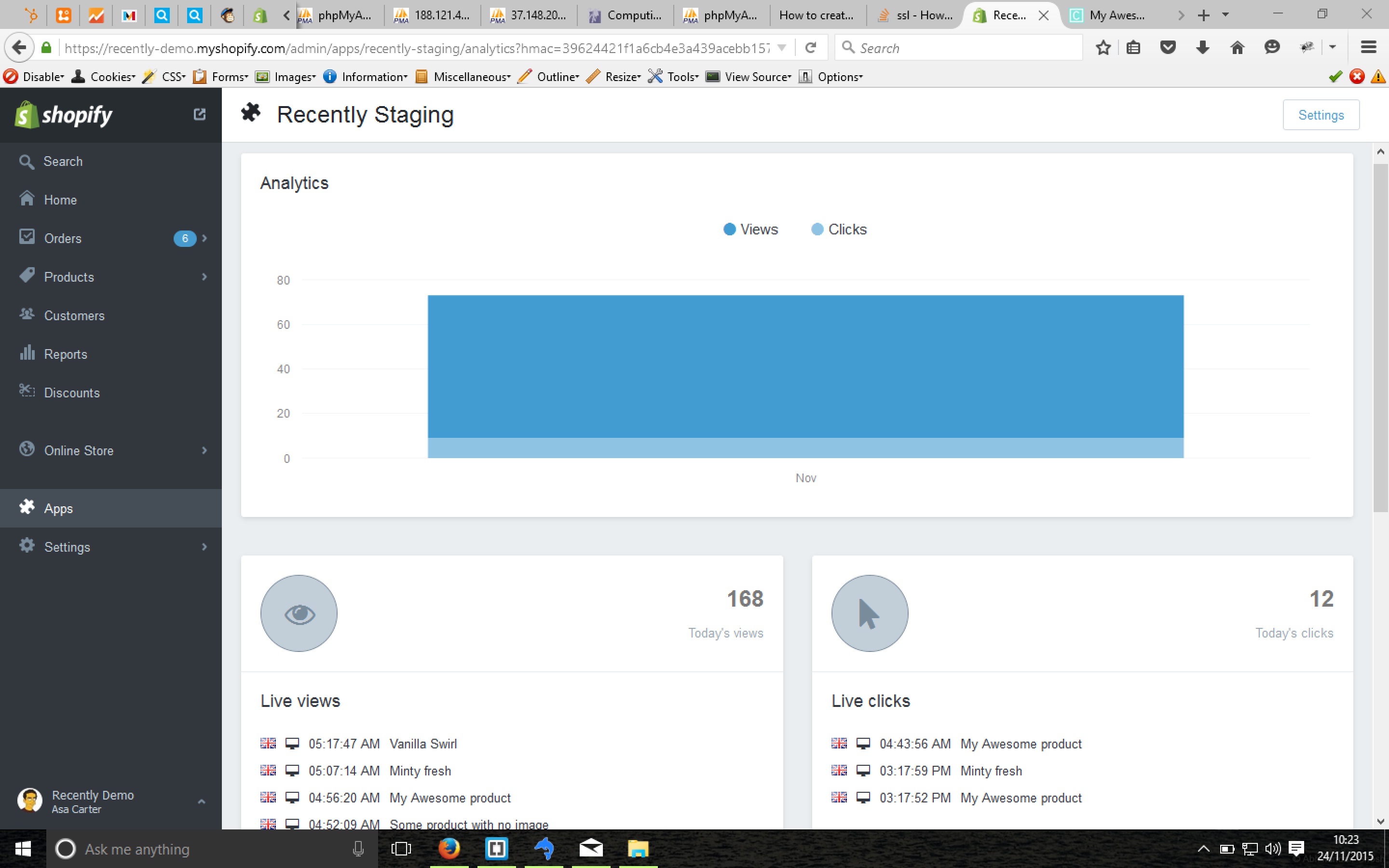Launch Firefox from the taskbar
Image resolution: width=1389 pixels, height=868 pixels.
click(x=449, y=849)
